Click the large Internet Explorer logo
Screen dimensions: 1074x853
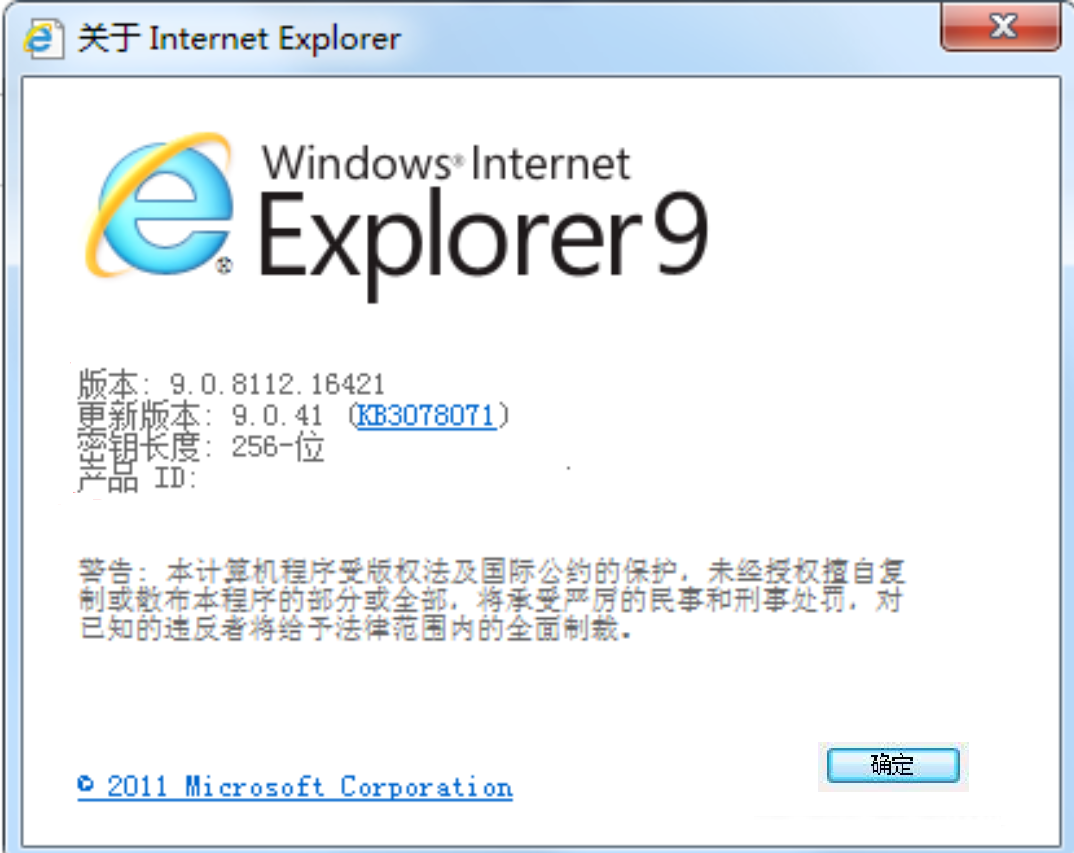point(160,206)
